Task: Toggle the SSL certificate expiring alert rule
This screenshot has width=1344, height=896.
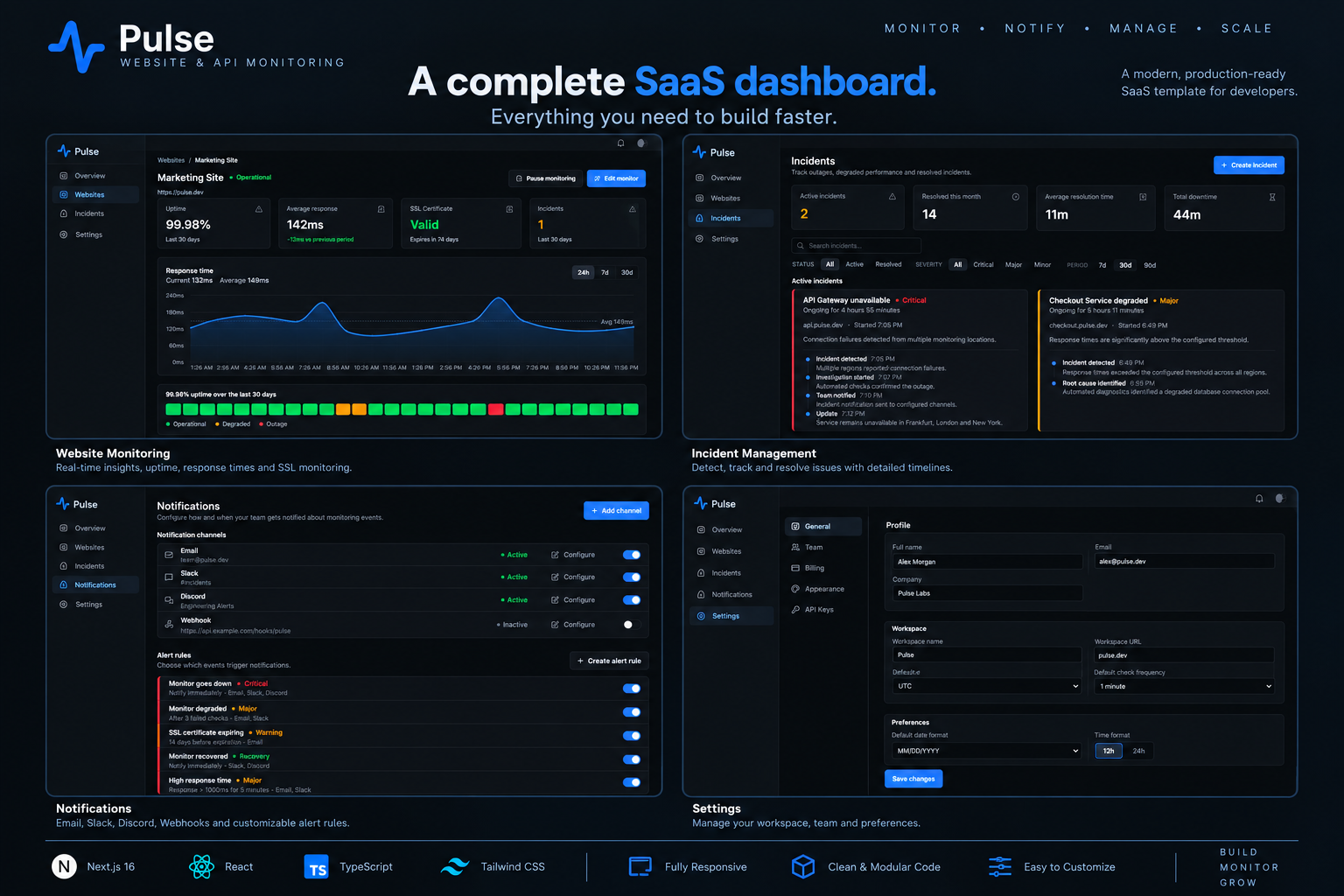Action: click(x=632, y=736)
